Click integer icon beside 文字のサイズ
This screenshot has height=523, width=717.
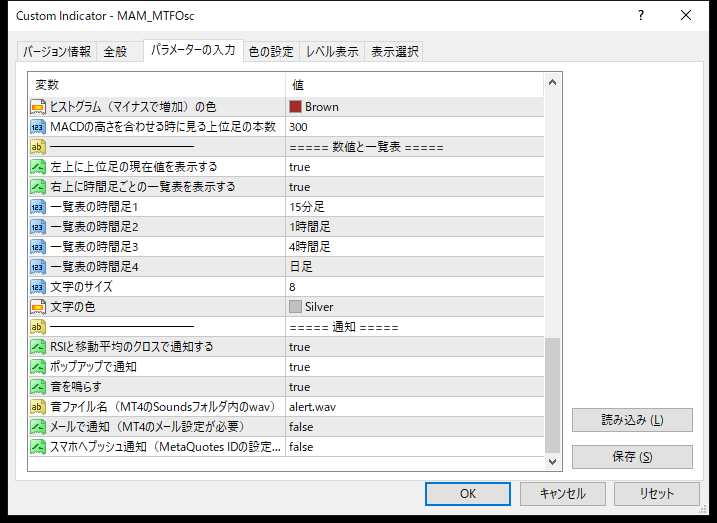(38, 287)
